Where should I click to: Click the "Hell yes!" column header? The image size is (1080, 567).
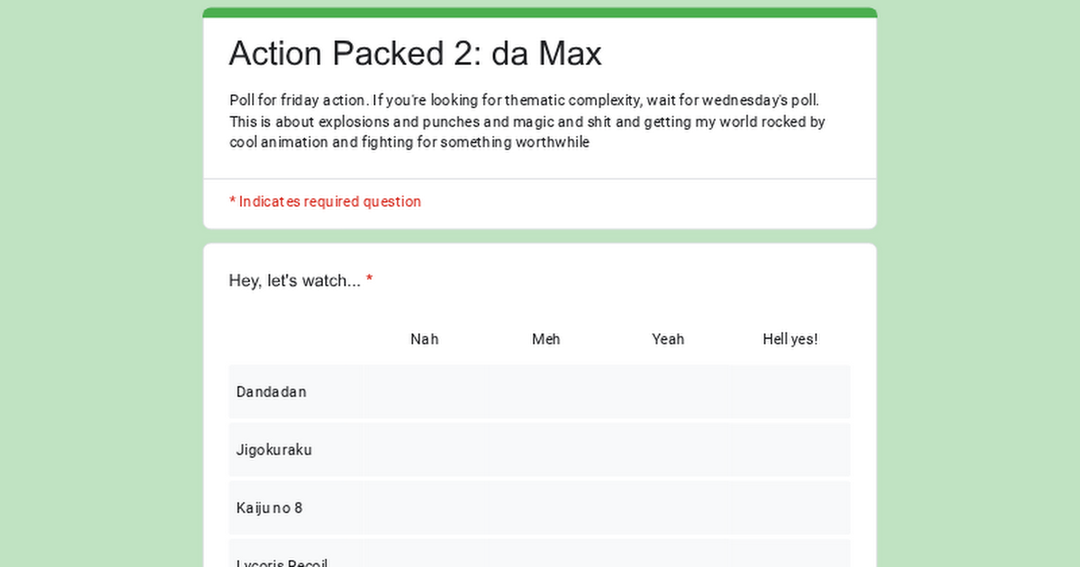pos(790,339)
